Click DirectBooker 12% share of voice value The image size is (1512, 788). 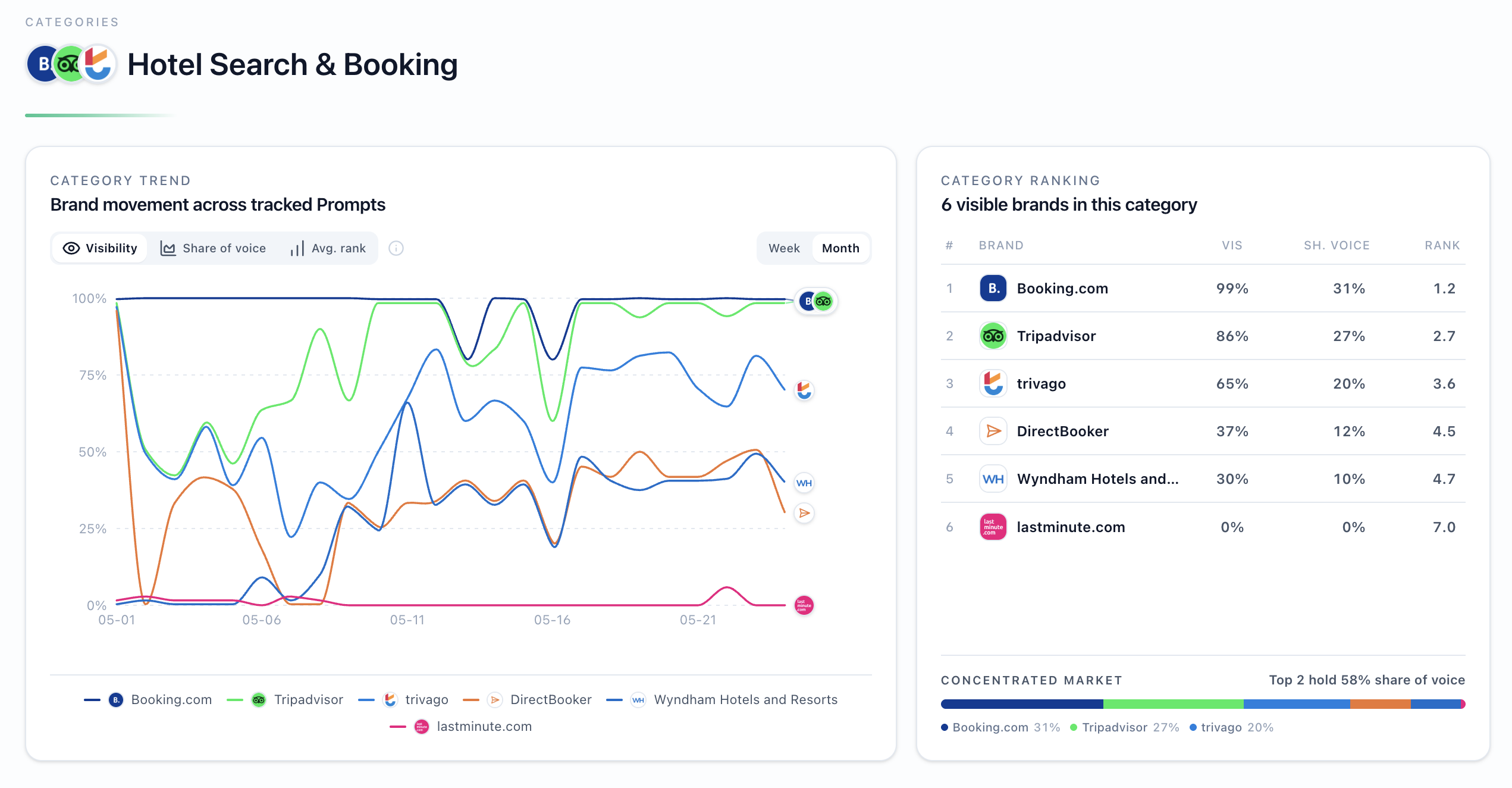1348,431
